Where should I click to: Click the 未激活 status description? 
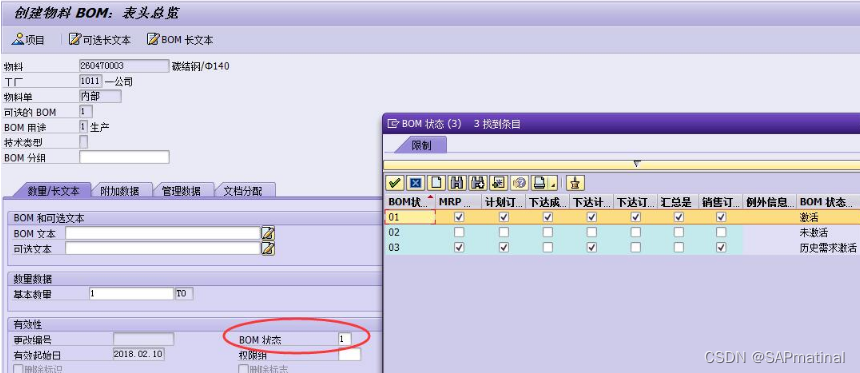tap(814, 233)
